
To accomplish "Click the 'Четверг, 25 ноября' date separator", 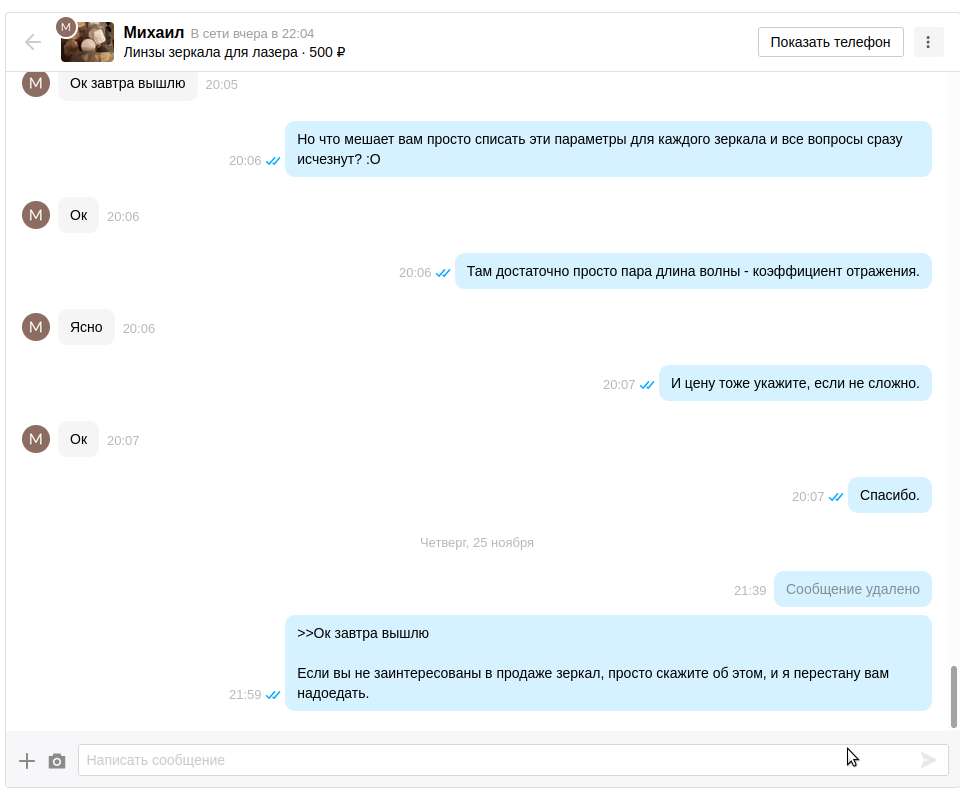I will [x=476, y=543].
